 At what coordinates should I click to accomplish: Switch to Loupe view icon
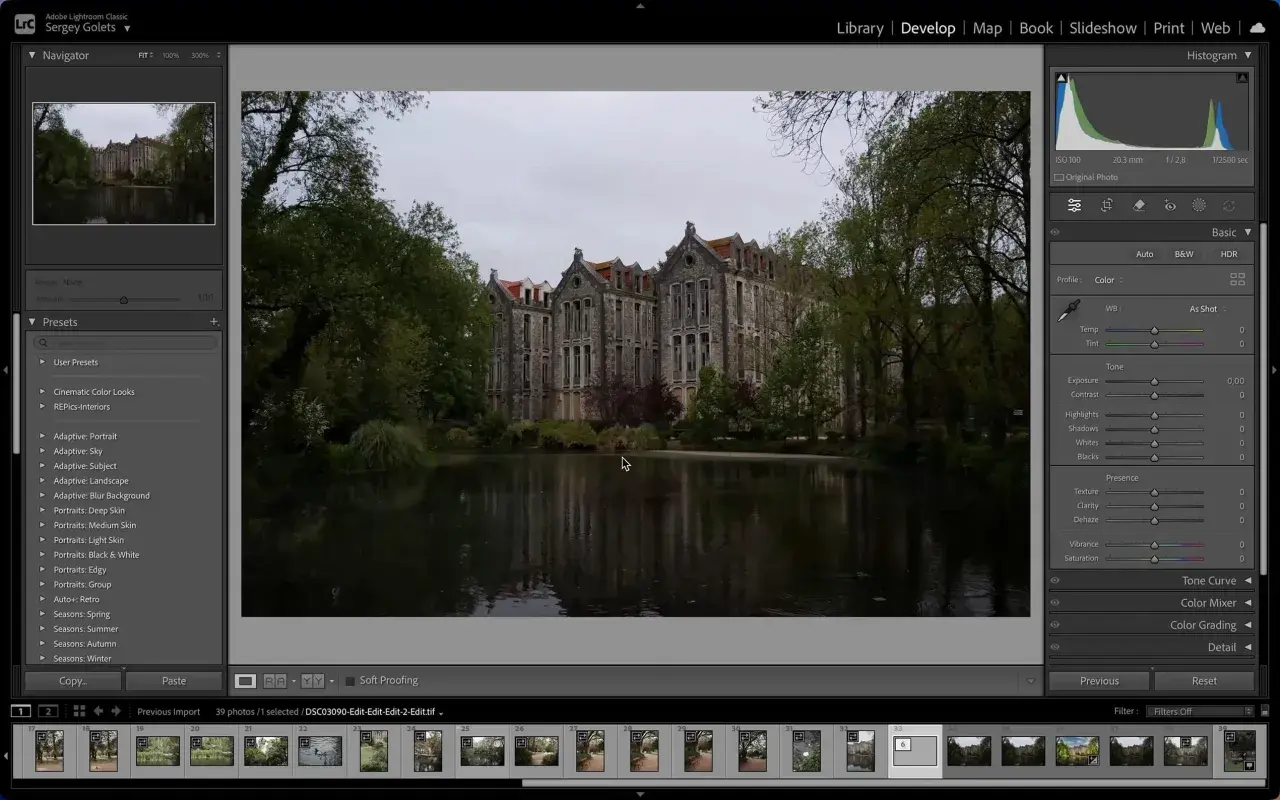coord(245,681)
